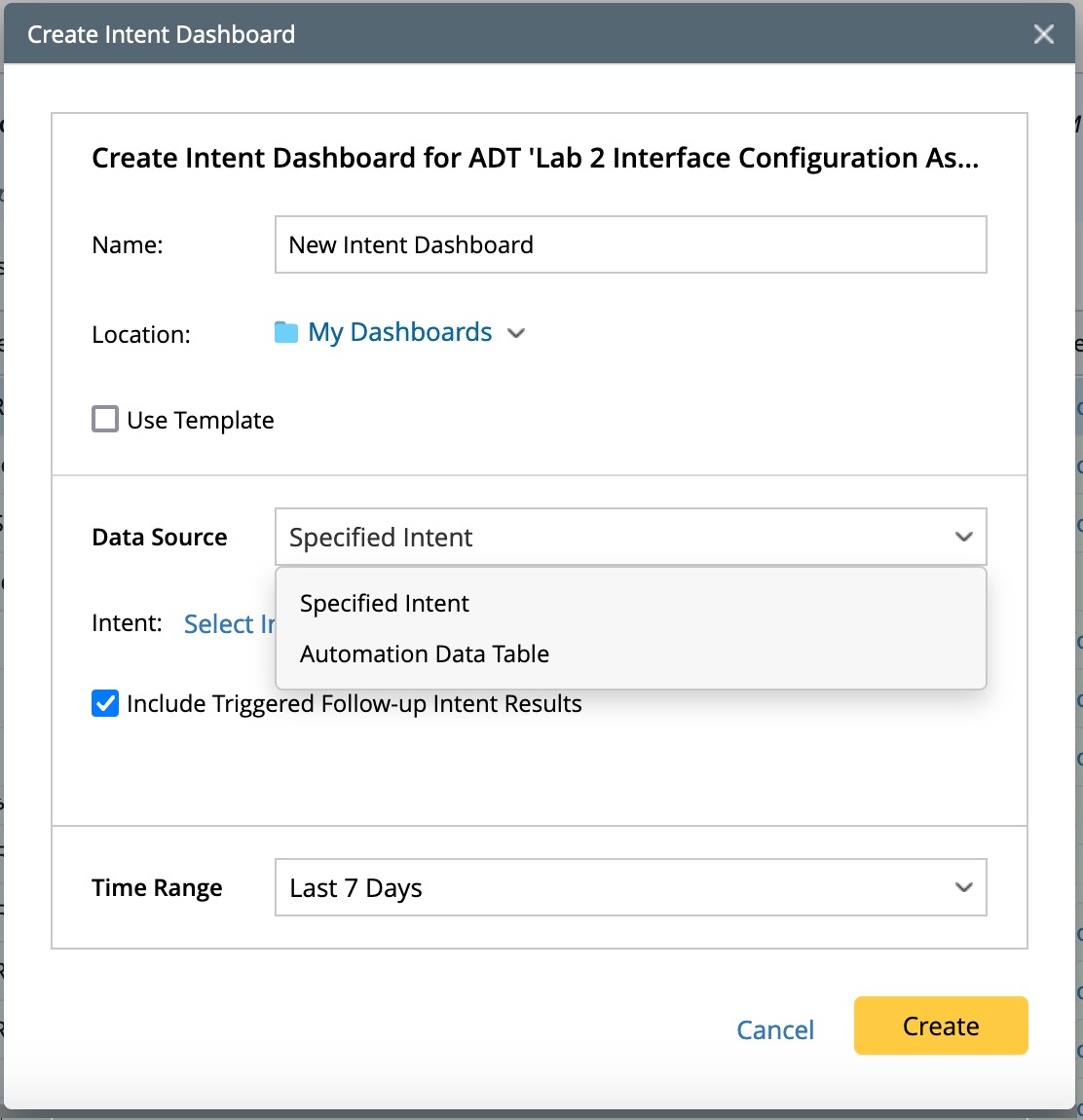Image resolution: width=1083 pixels, height=1120 pixels.
Task: Pick Automation Data Table from the list
Action: coord(425,654)
